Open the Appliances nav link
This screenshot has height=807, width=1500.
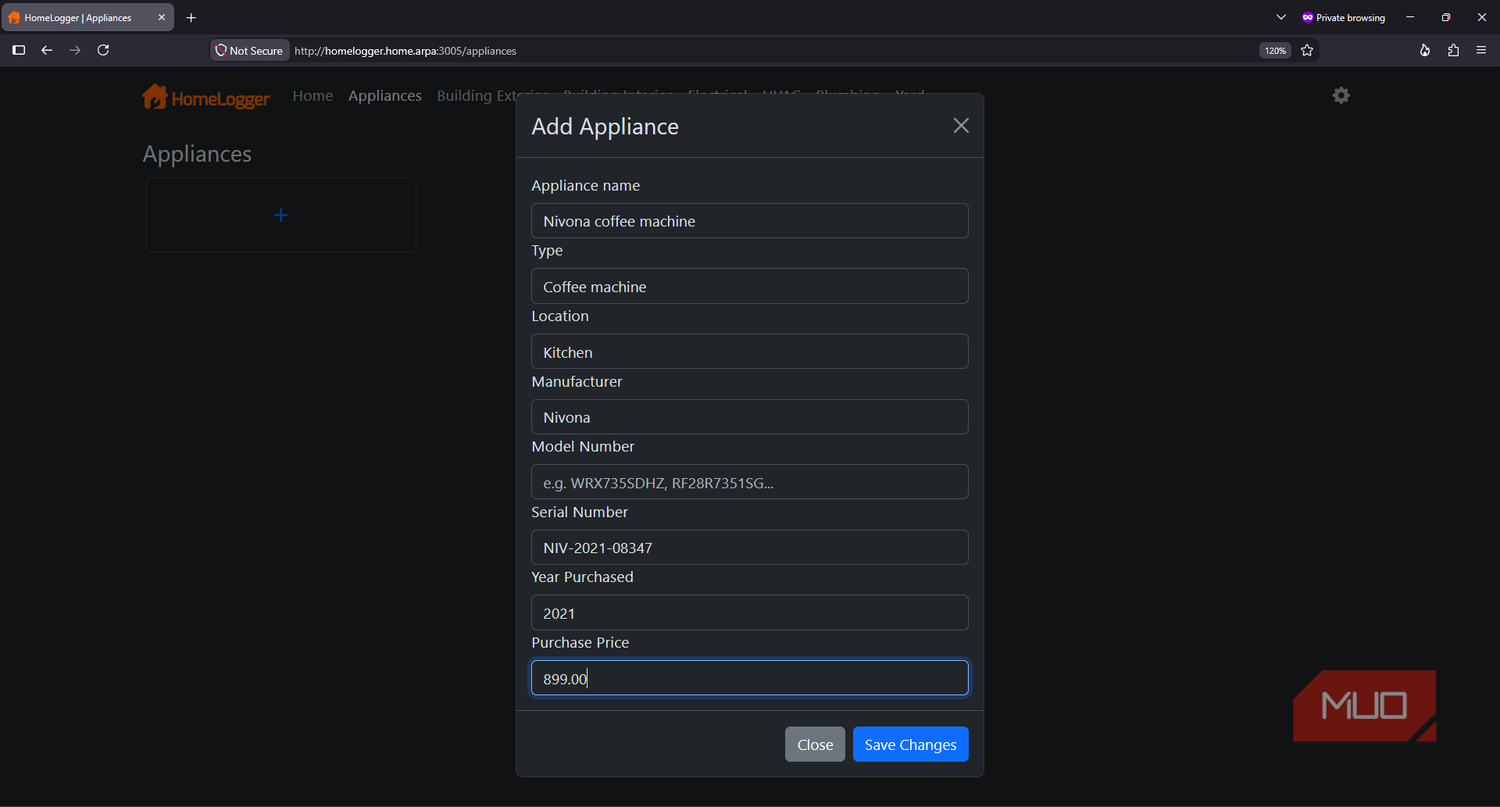[x=385, y=96]
